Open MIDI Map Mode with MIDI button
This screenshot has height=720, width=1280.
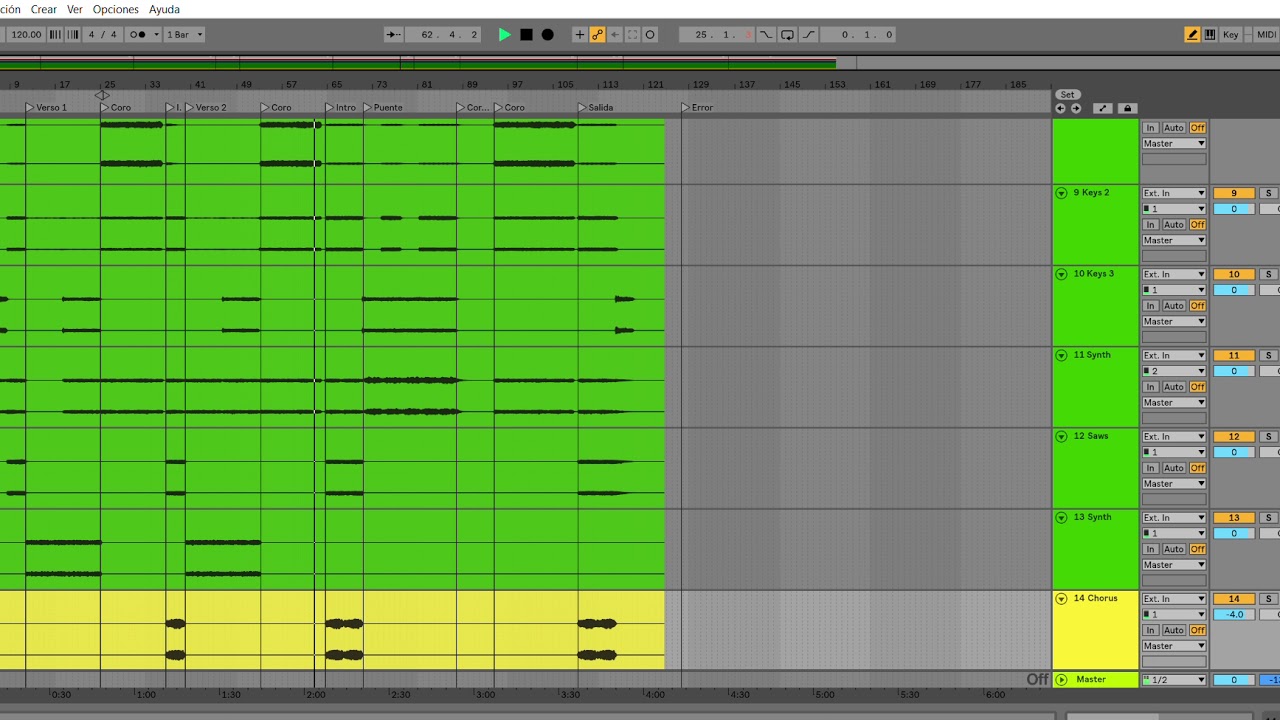coord(1266,34)
